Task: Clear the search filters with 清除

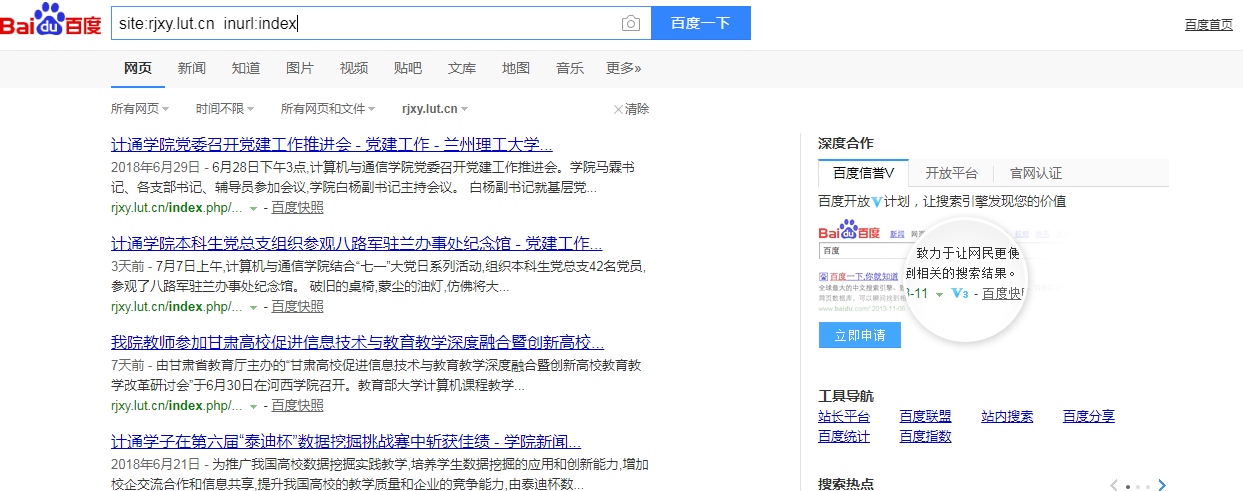Action: tap(631, 109)
